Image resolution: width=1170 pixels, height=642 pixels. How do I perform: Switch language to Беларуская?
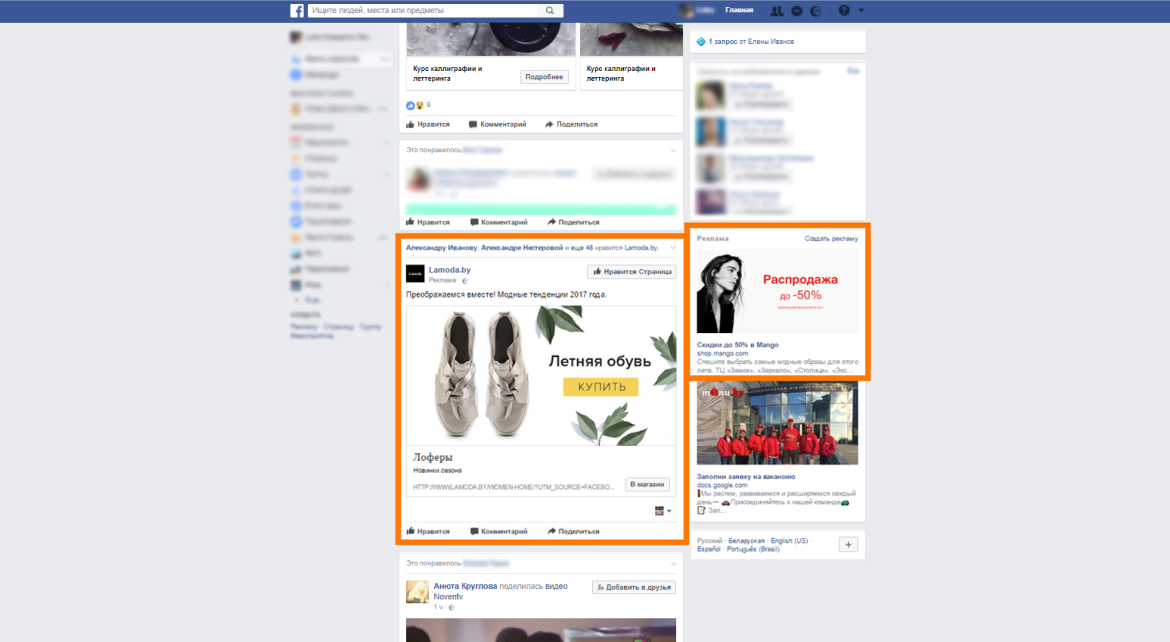tap(746, 540)
